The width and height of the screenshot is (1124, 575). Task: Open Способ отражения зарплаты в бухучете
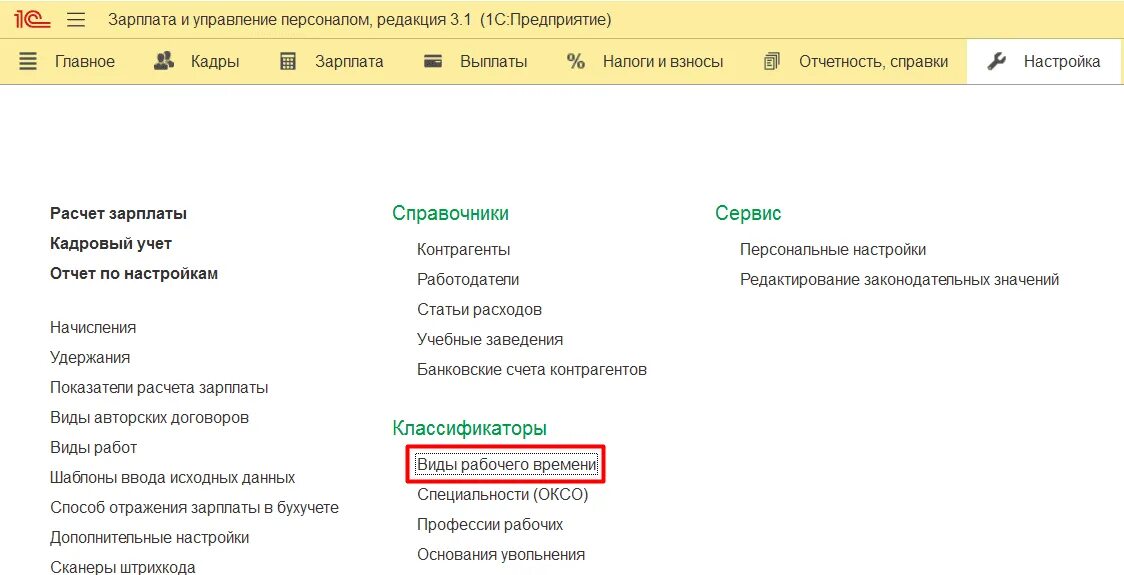click(x=194, y=508)
